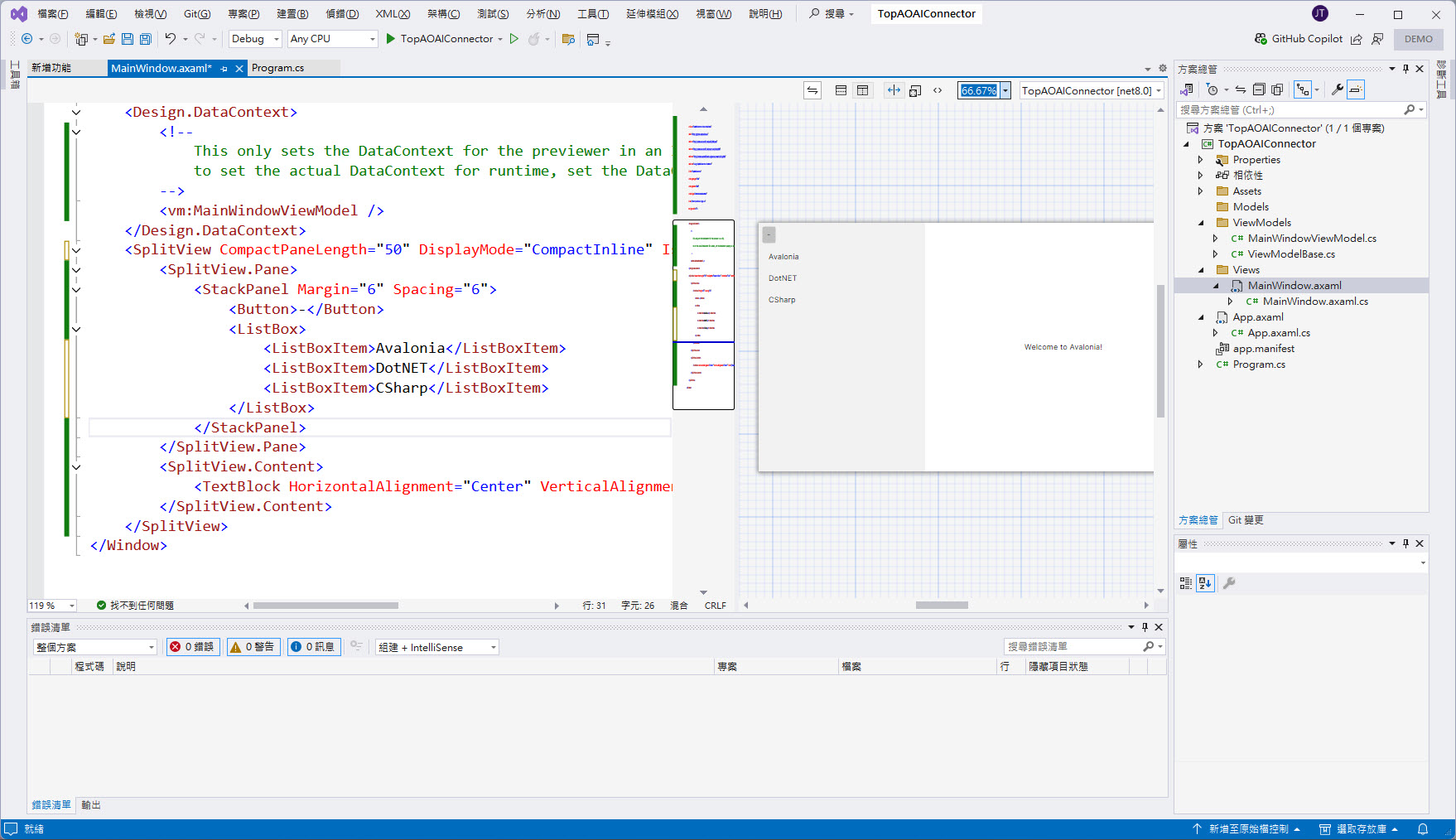Open the Any CPU platform dropdown
Image resolution: width=1456 pixels, height=840 pixels.
tap(333, 39)
